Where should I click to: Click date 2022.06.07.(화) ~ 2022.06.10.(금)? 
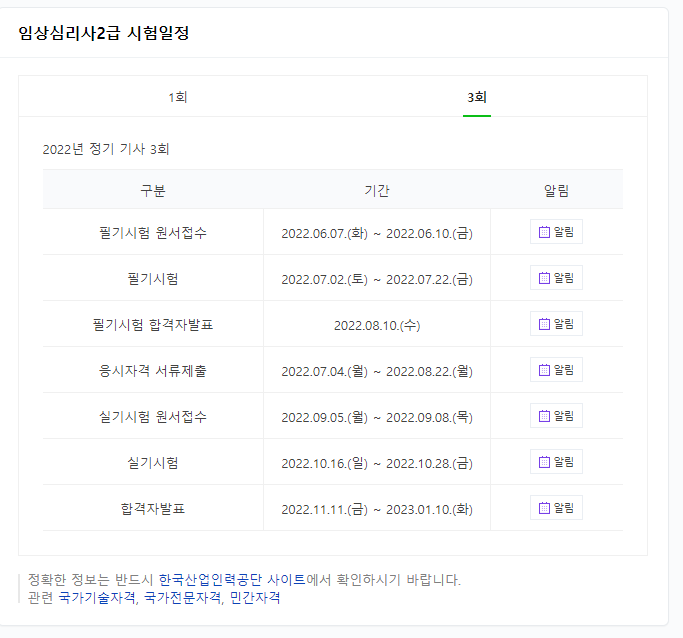click(x=377, y=233)
